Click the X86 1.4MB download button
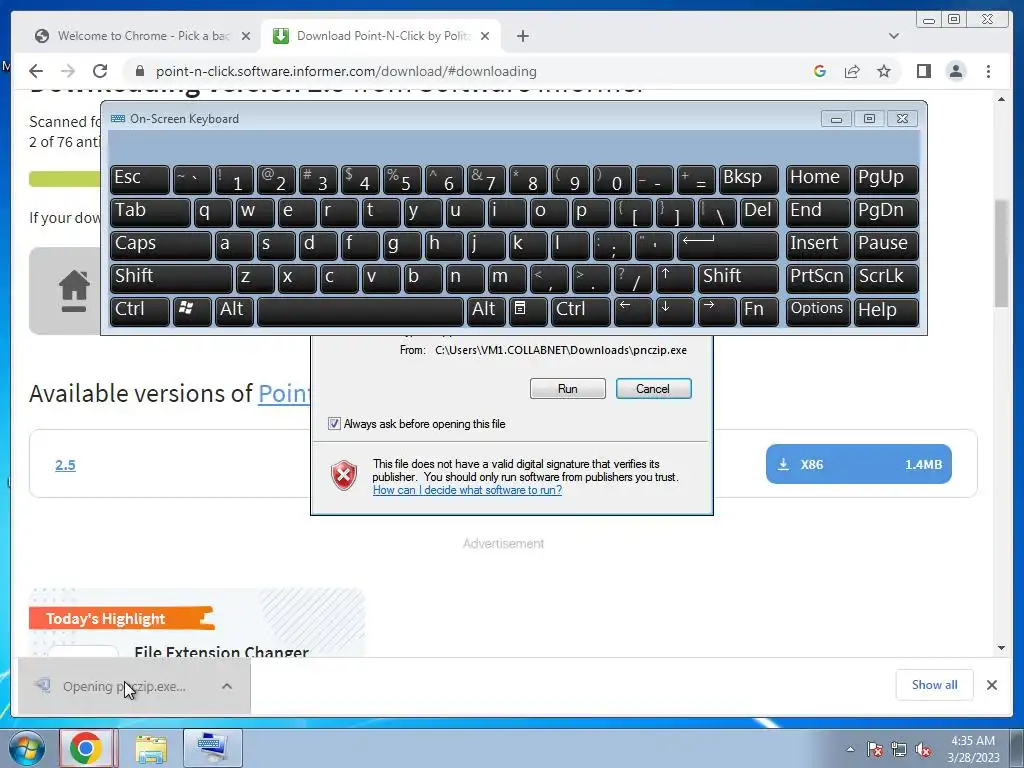1024x768 pixels. click(859, 464)
